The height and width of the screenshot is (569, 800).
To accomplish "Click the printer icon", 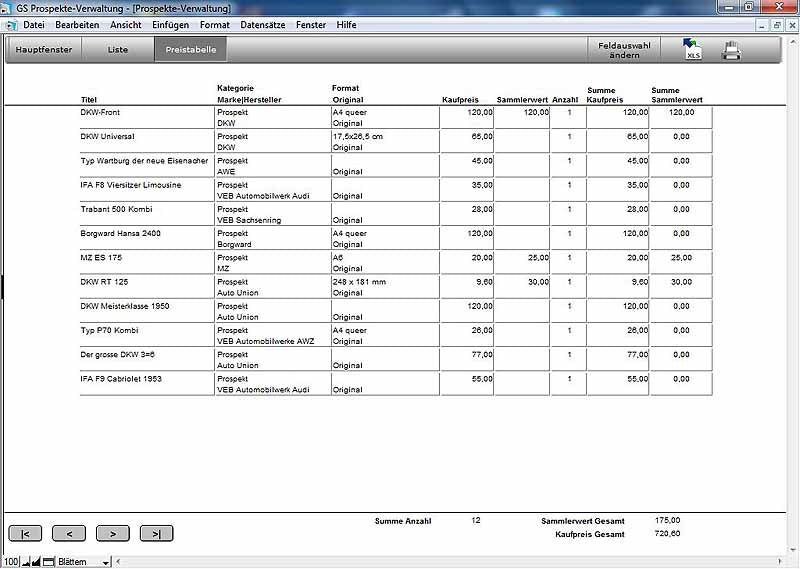I will click(x=731, y=51).
